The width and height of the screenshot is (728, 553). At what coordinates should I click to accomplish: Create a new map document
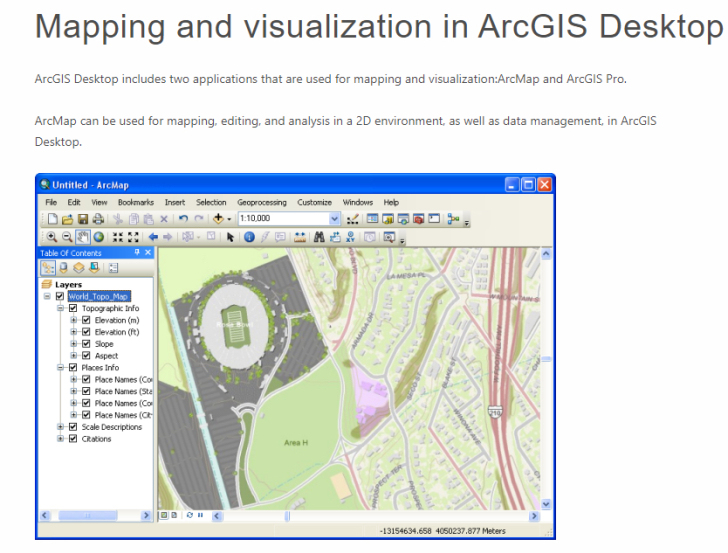[x=52, y=219]
